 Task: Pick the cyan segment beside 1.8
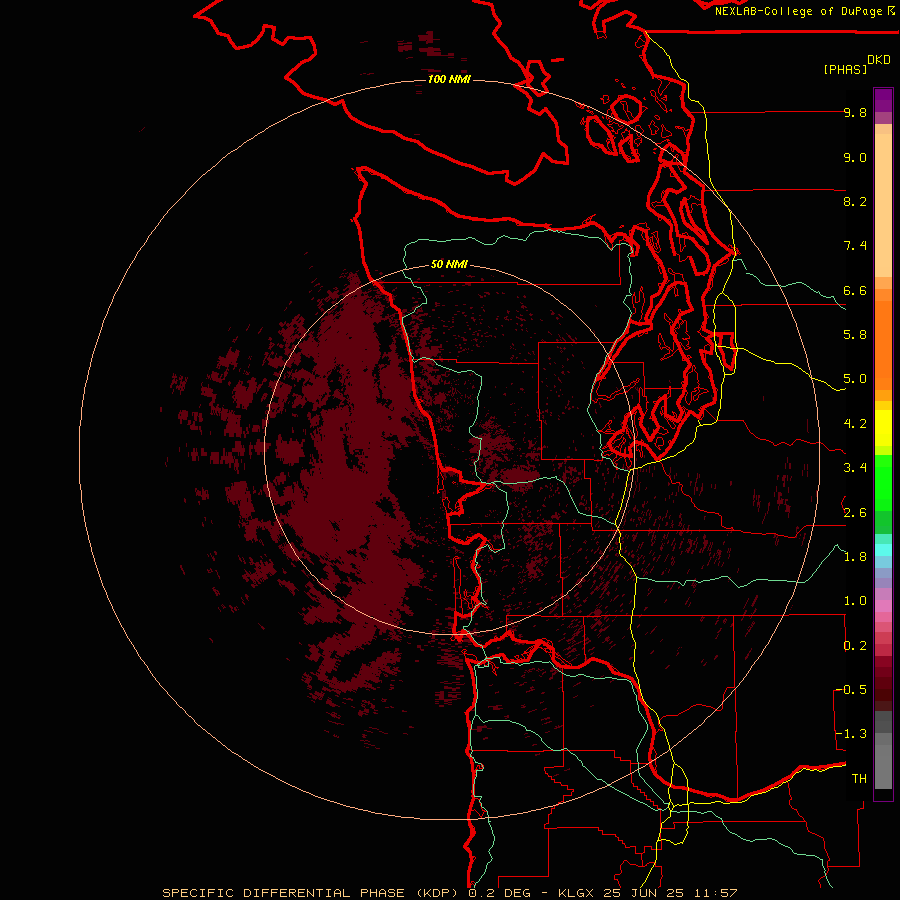coord(883,550)
